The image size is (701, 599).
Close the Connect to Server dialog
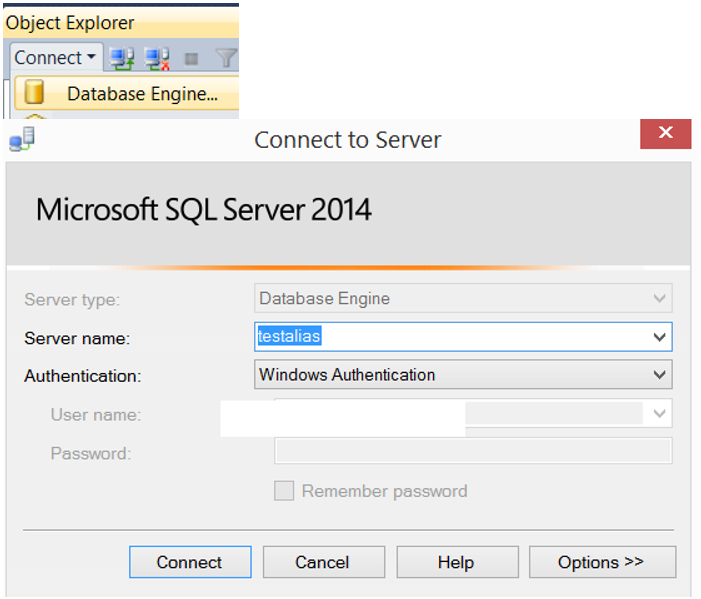point(665,134)
